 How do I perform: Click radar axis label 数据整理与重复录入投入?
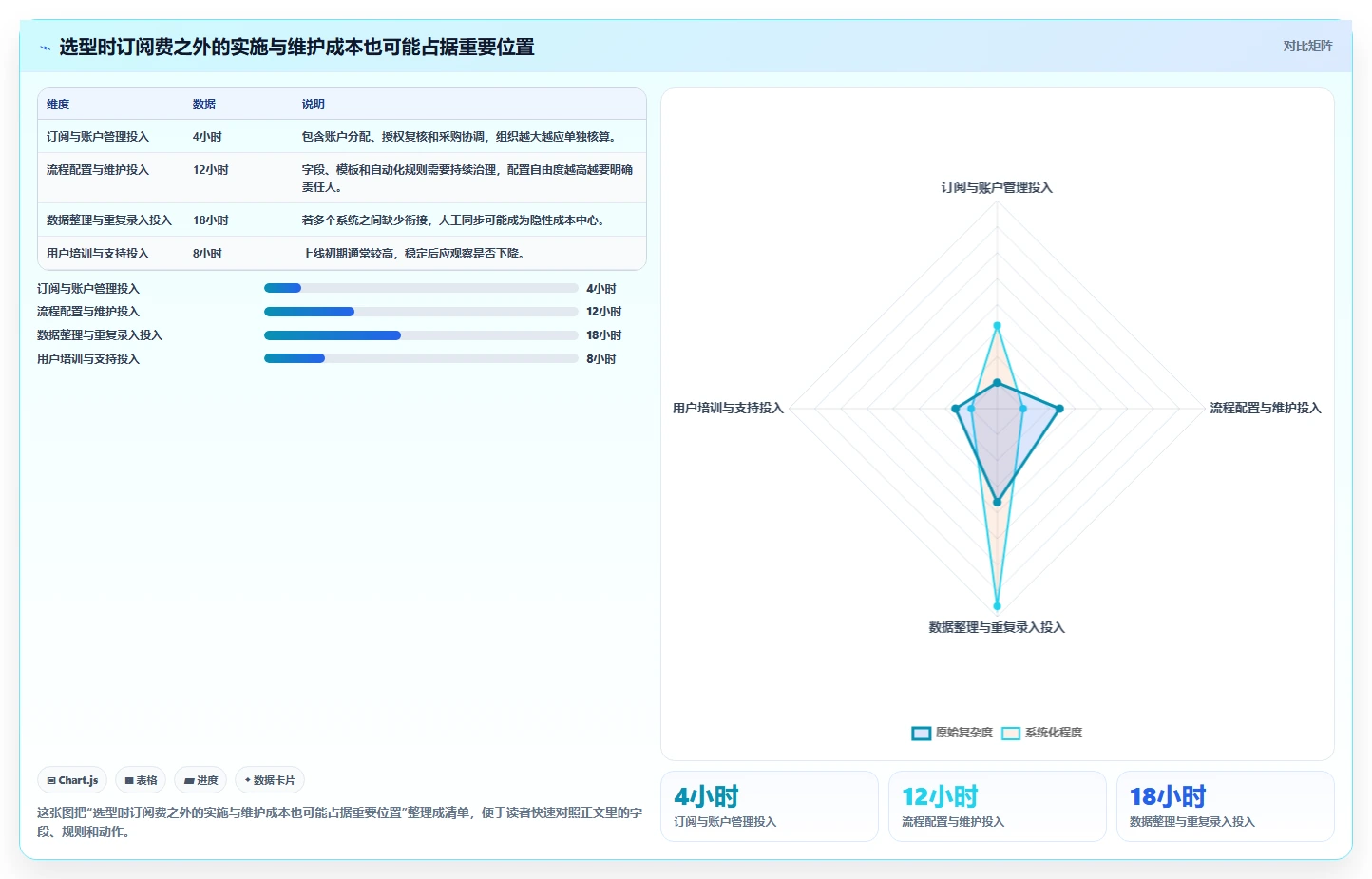(997, 628)
